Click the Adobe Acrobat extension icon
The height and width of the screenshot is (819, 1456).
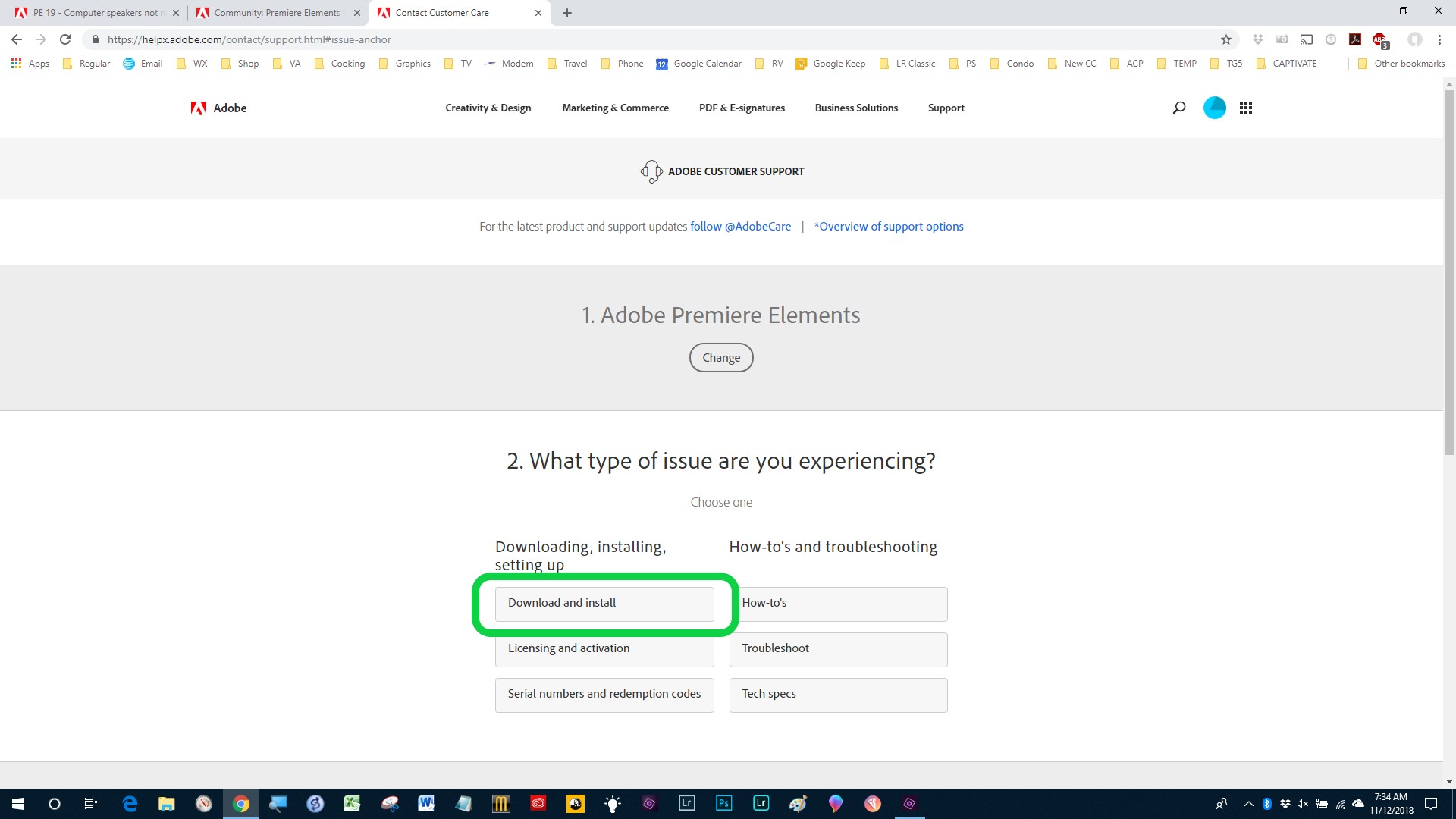pyautogui.click(x=1355, y=39)
